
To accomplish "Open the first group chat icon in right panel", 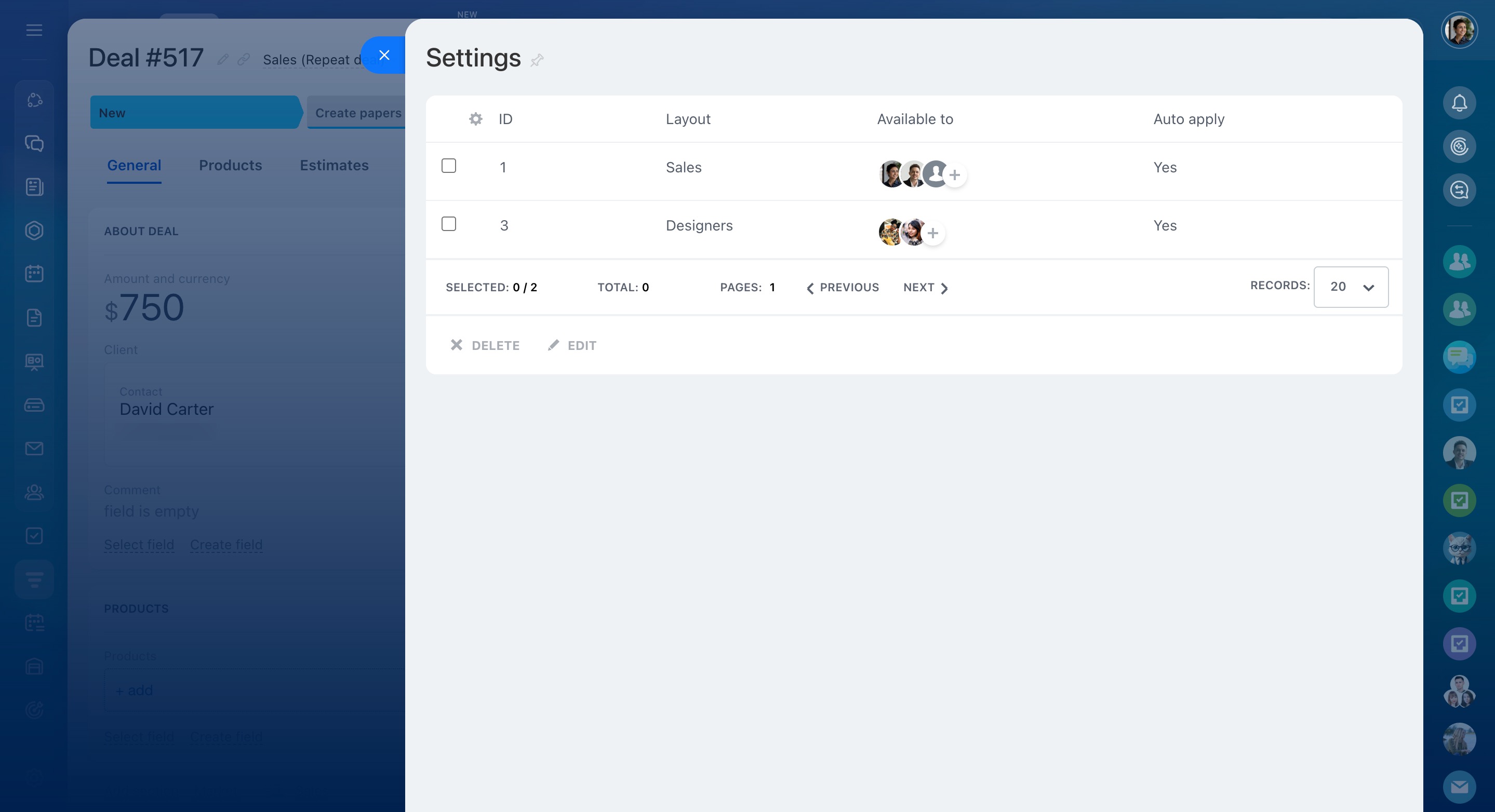I will [x=1459, y=262].
